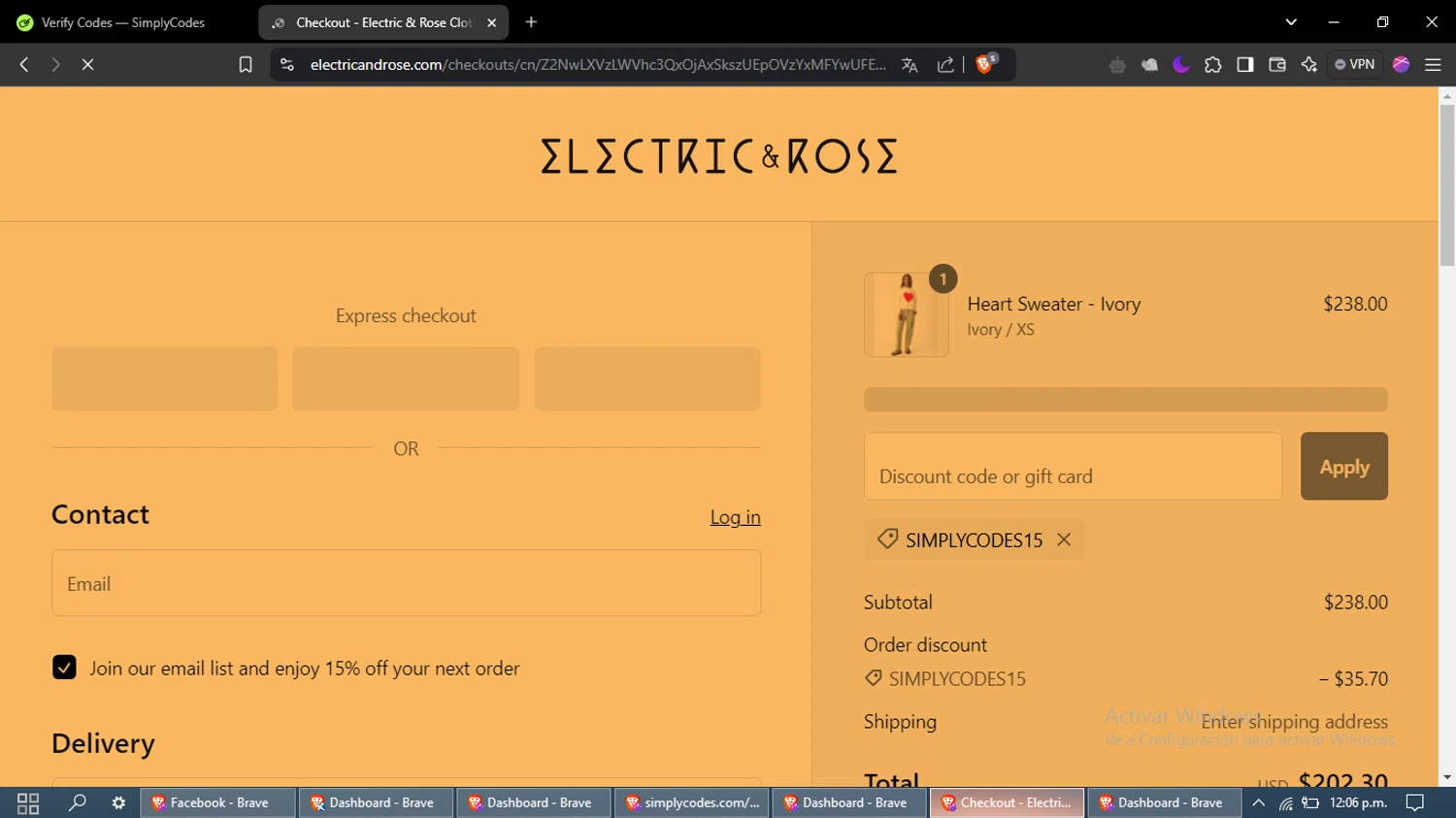Click the purple moon extension icon
The height and width of the screenshot is (818, 1456).
click(x=1181, y=65)
